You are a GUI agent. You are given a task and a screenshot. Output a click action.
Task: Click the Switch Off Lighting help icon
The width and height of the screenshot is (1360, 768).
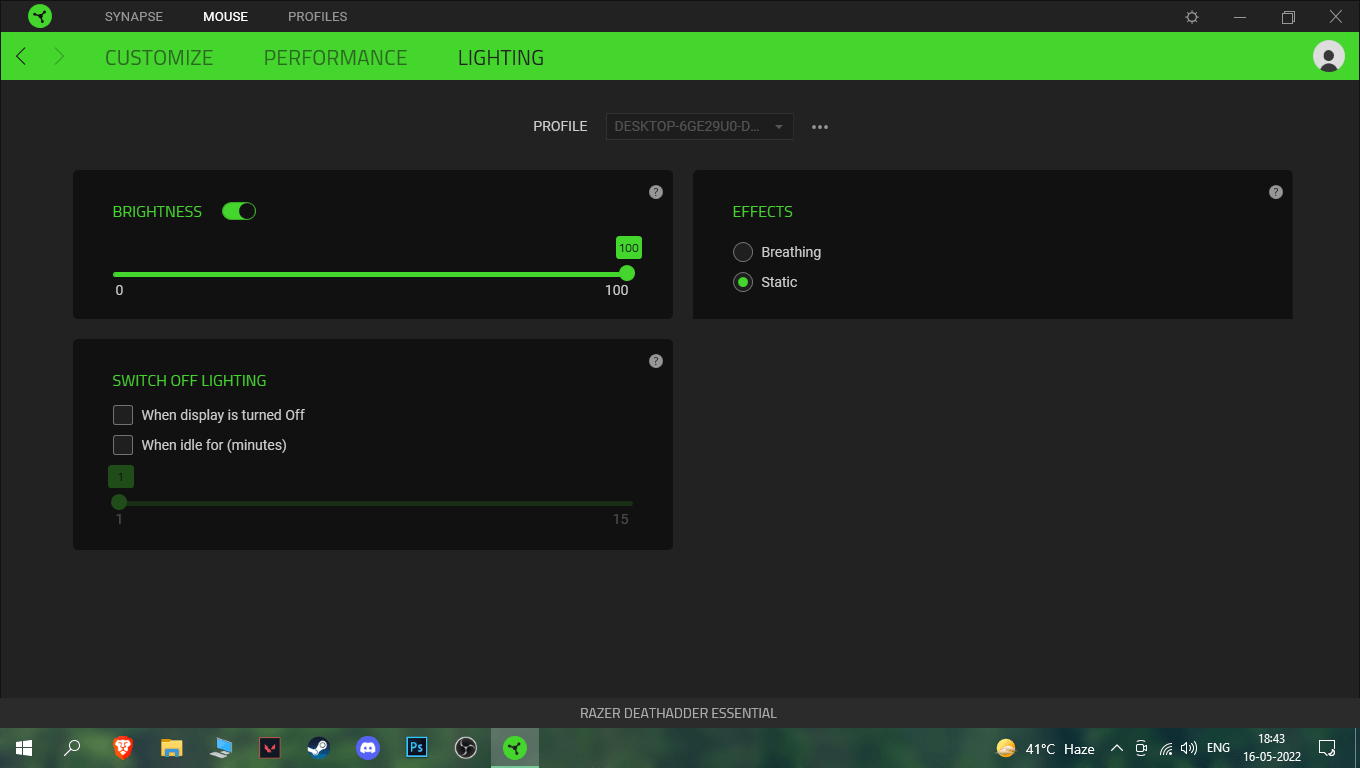[x=656, y=361]
